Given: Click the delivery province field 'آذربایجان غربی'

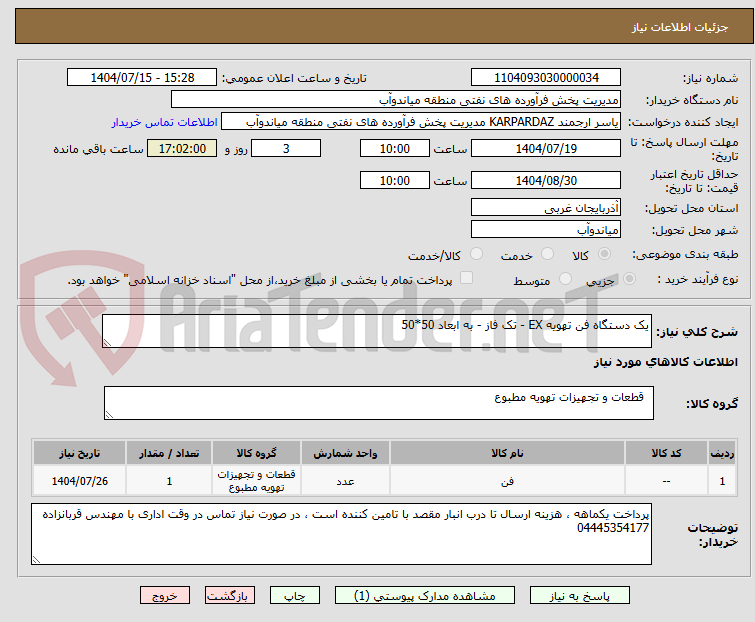Looking at the screenshot, I should [x=546, y=207].
